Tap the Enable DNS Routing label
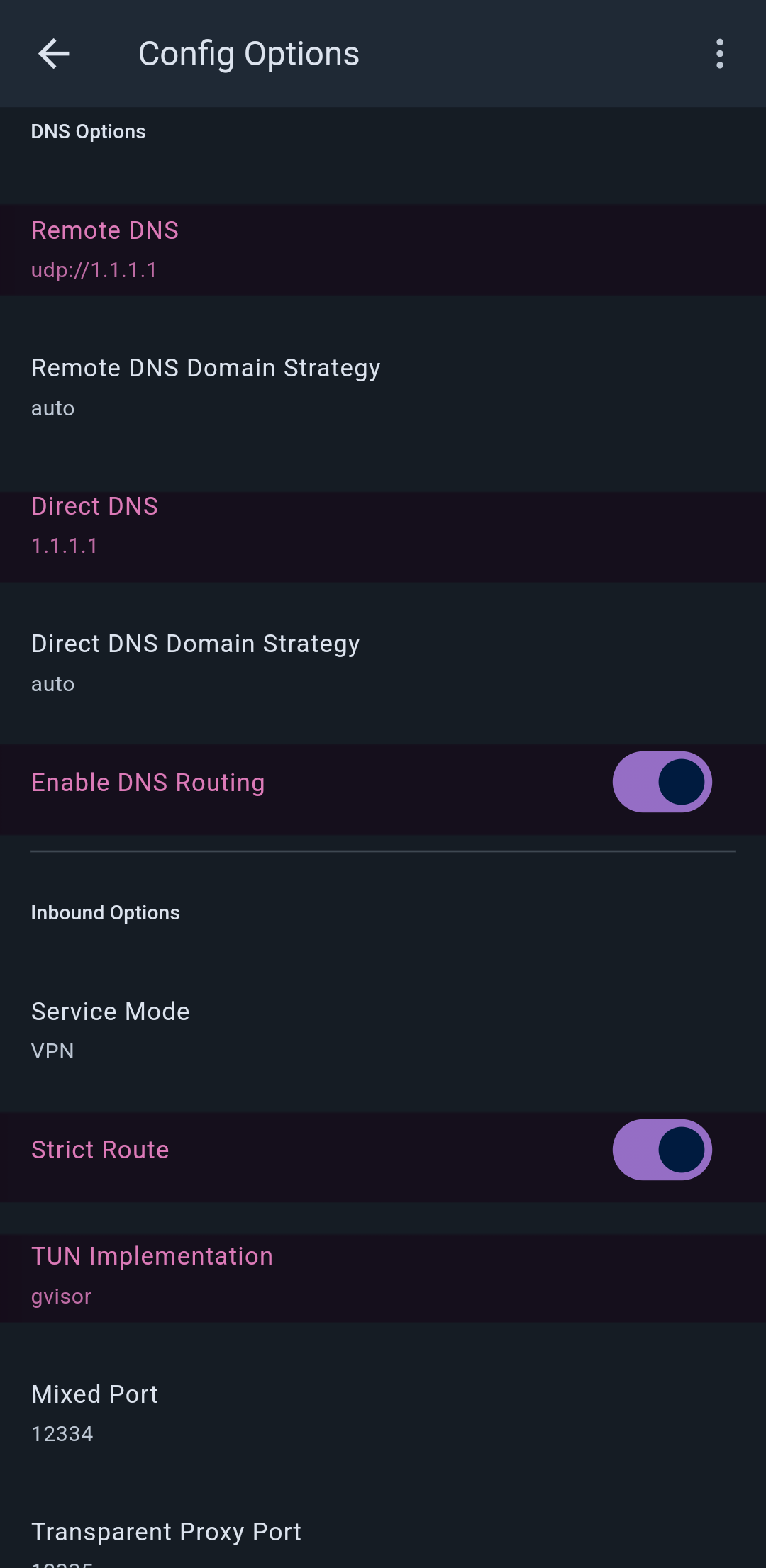 148,783
